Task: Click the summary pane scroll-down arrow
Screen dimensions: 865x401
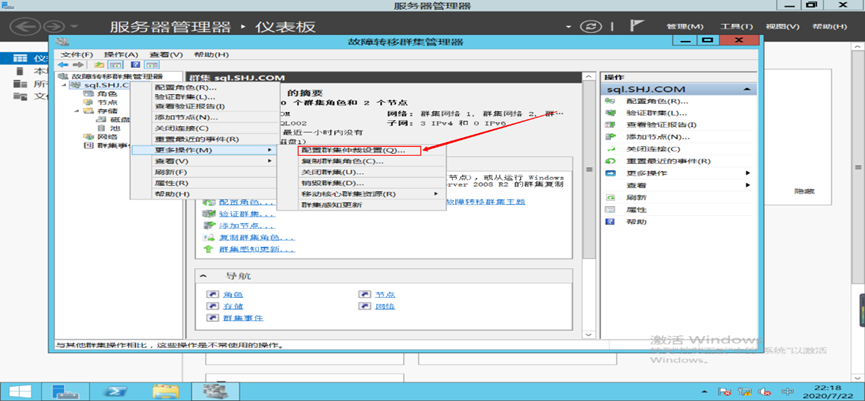Action: [x=588, y=334]
